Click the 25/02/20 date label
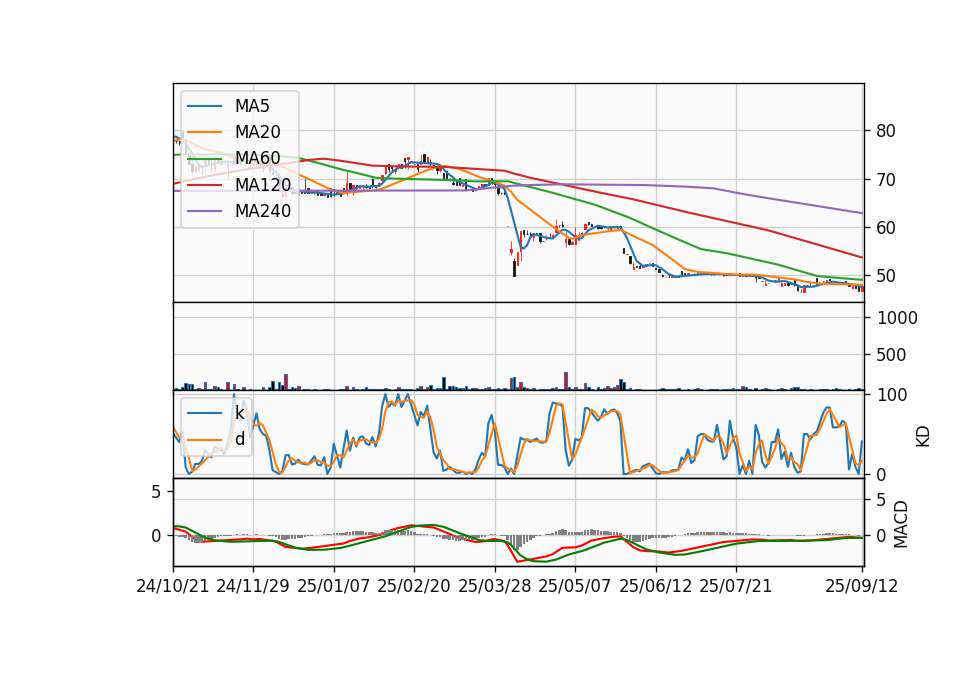 point(414,586)
